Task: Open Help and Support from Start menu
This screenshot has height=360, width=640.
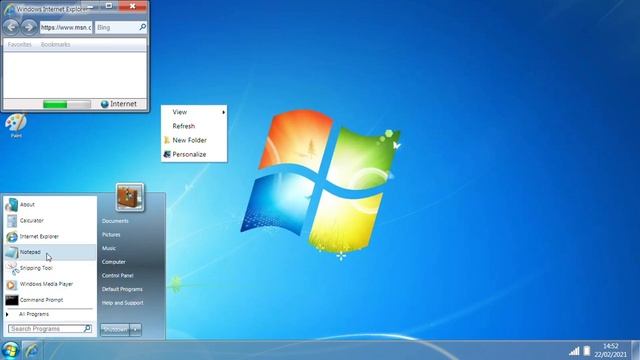Action: (122, 303)
